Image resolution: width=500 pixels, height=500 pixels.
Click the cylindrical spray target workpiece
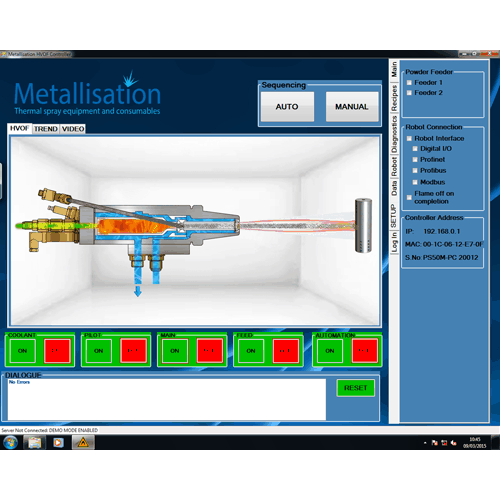pos(363,225)
